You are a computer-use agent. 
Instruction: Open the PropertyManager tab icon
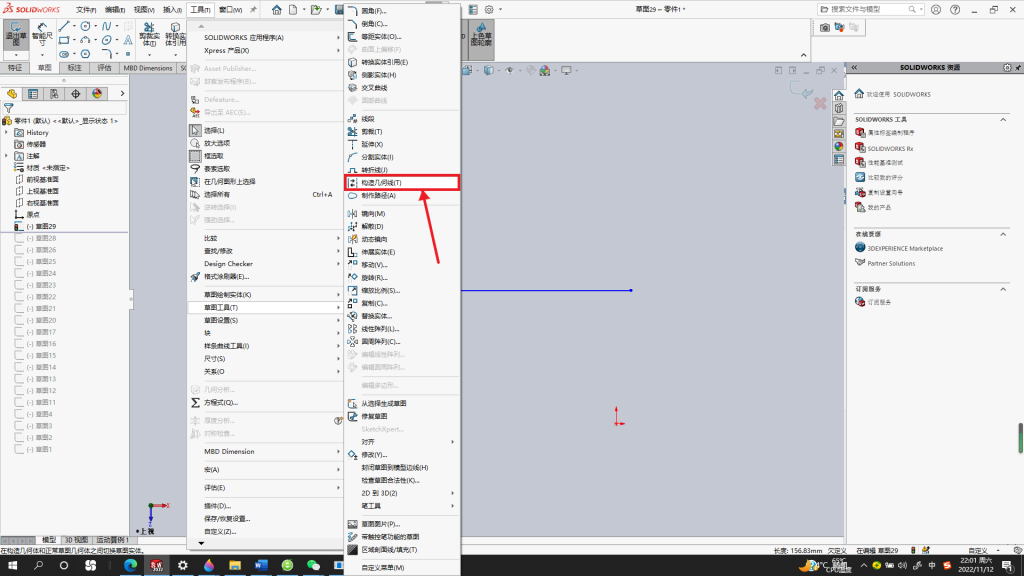tap(33, 93)
